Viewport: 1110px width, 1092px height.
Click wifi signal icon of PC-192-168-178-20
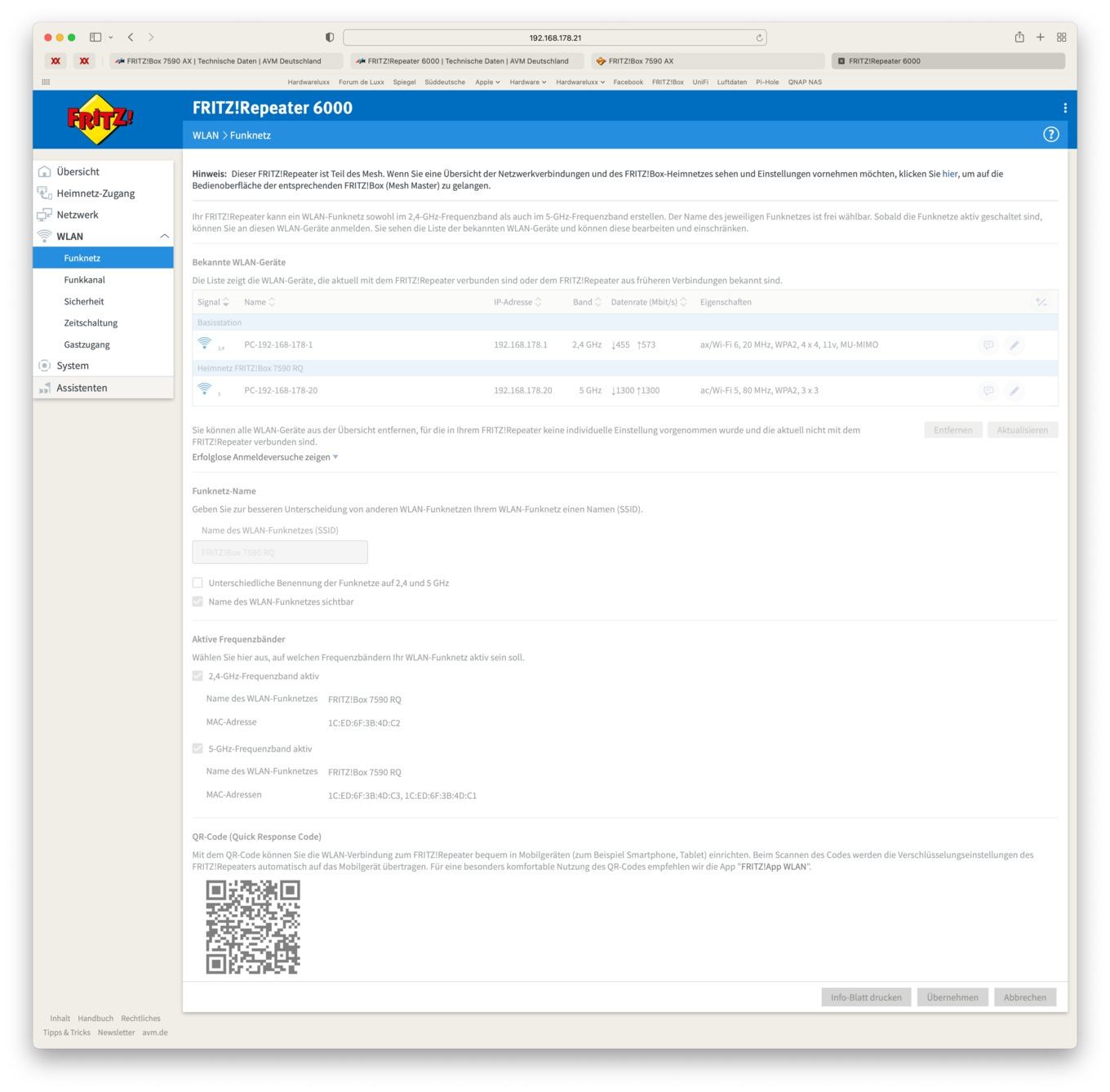(205, 388)
